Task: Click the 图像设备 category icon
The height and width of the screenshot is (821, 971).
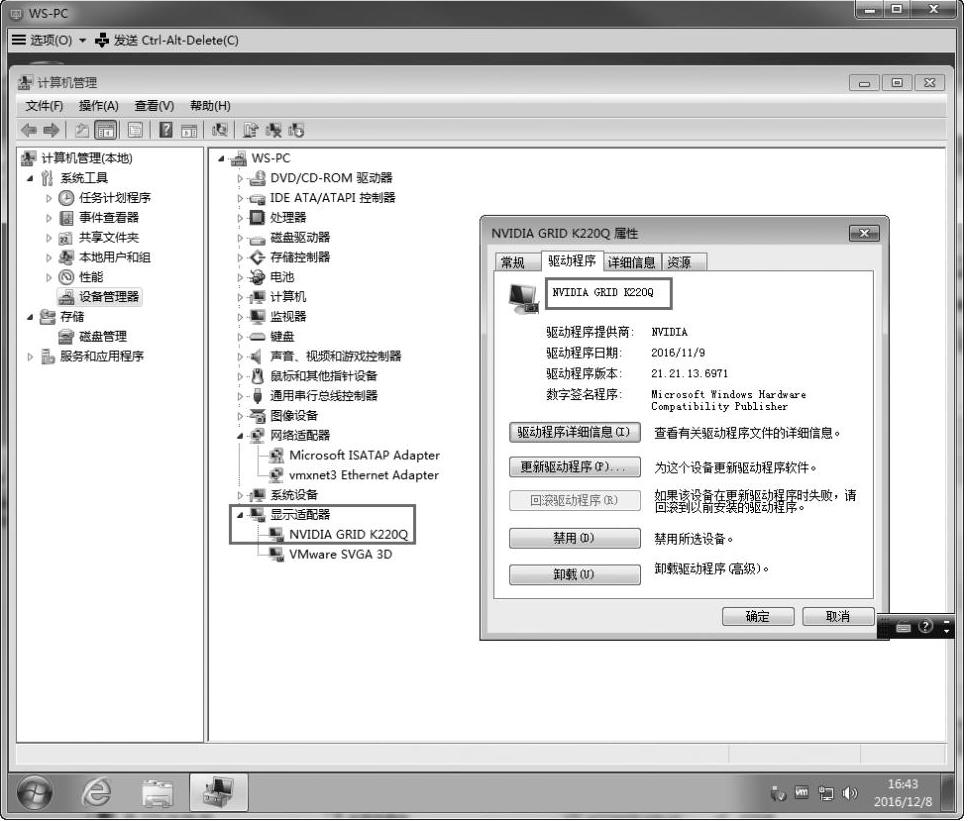Action: 257,415
